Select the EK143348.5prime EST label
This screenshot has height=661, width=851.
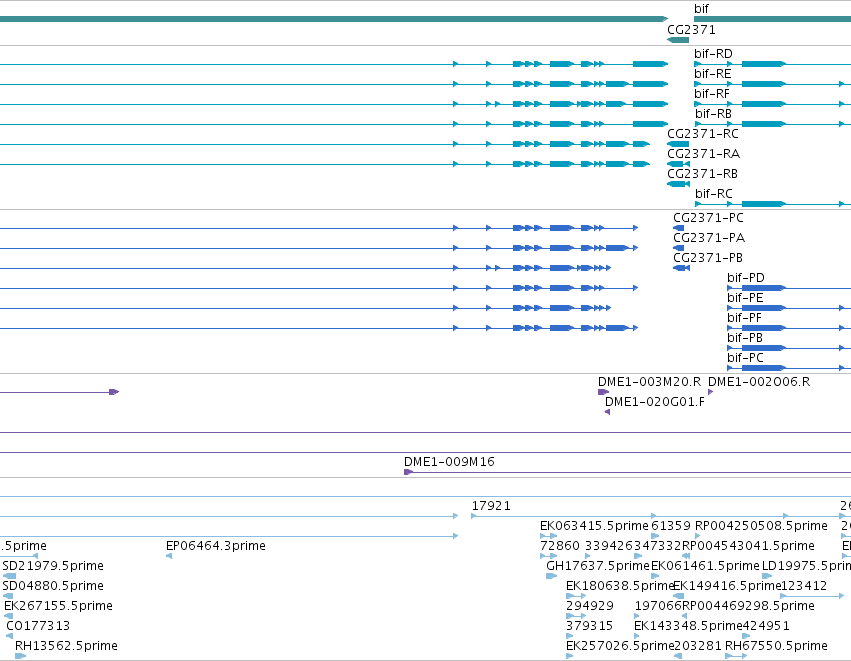(x=688, y=626)
